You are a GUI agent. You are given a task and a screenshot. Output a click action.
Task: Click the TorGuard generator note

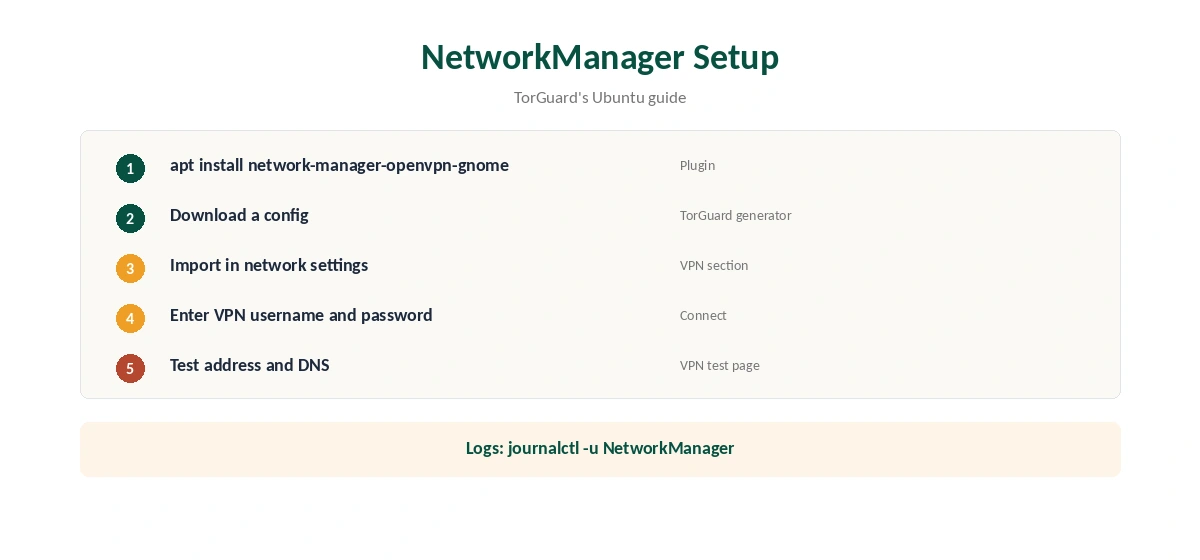[735, 215]
